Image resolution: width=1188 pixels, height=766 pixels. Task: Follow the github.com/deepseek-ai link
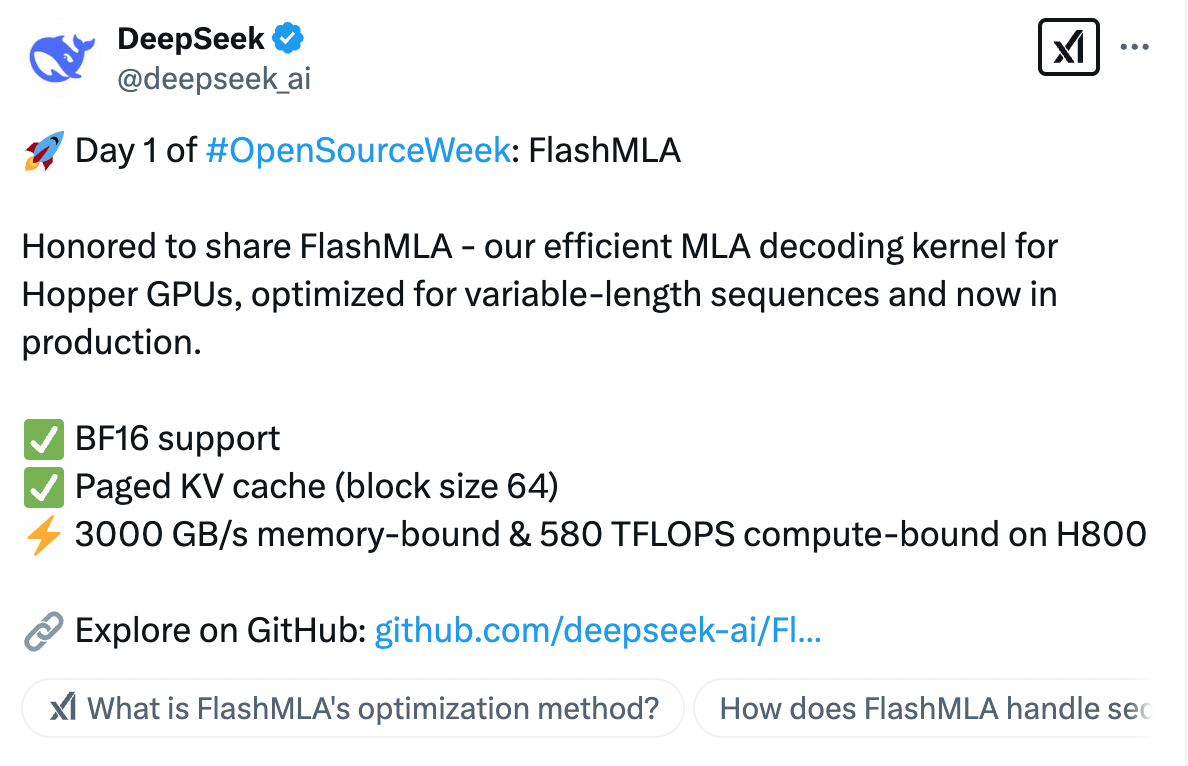[598, 631]
